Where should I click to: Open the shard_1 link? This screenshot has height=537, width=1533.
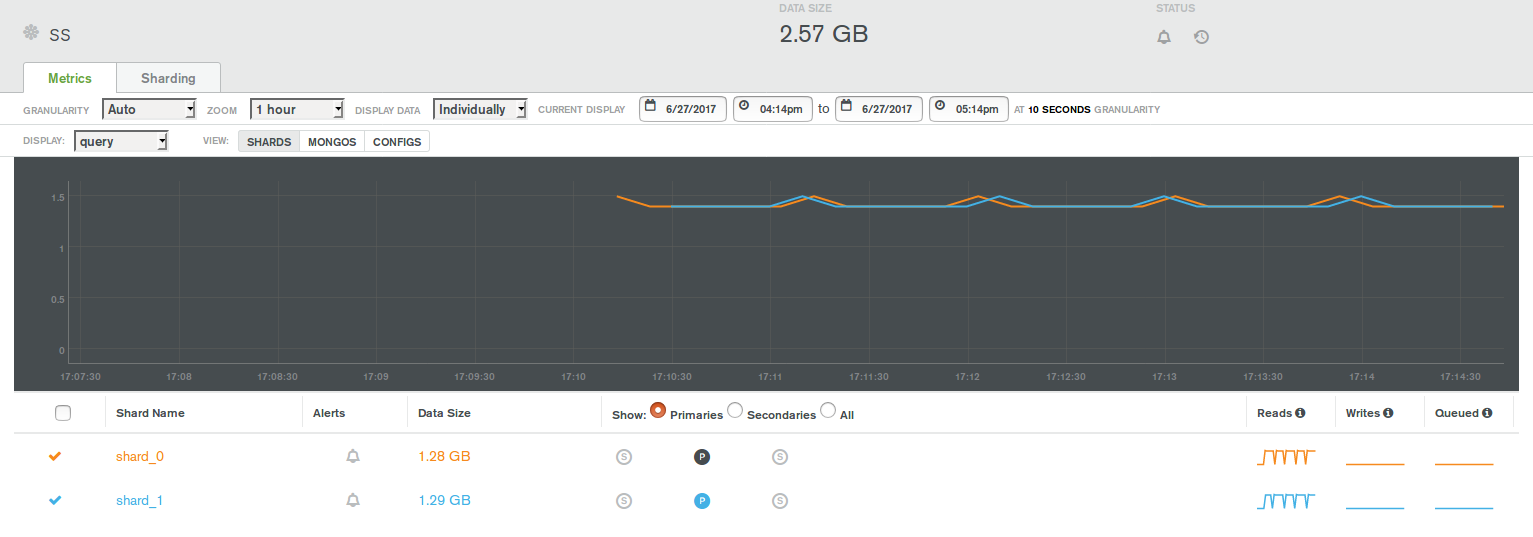coord(139,501)
